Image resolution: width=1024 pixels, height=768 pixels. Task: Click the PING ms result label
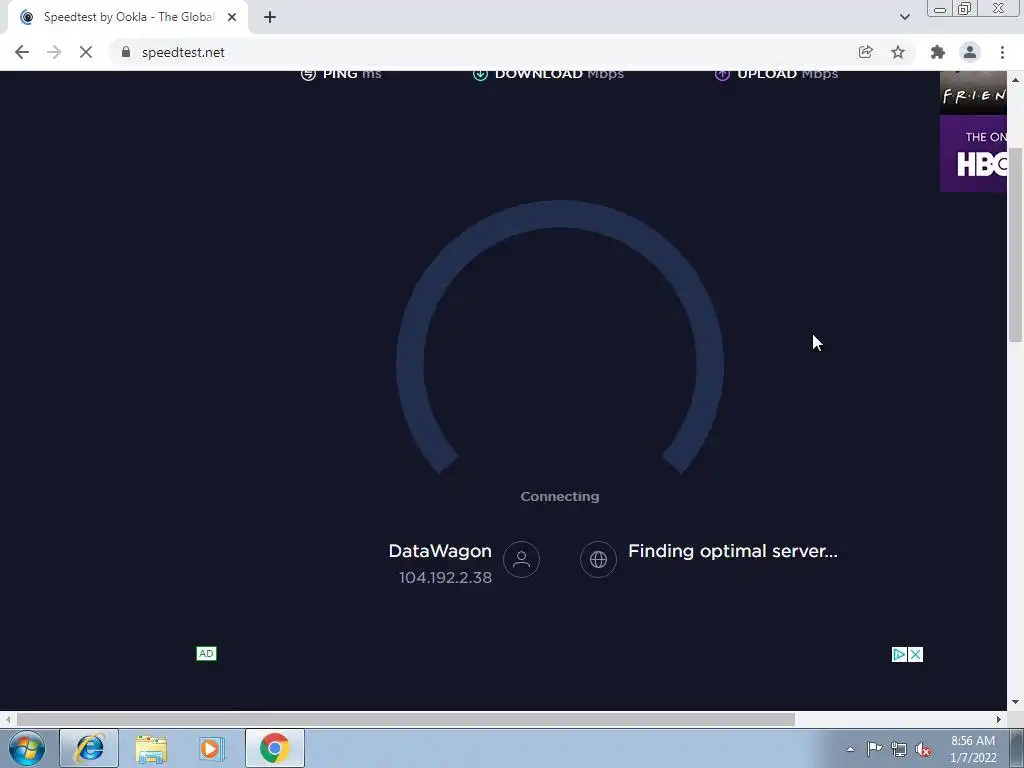[341, 74]
